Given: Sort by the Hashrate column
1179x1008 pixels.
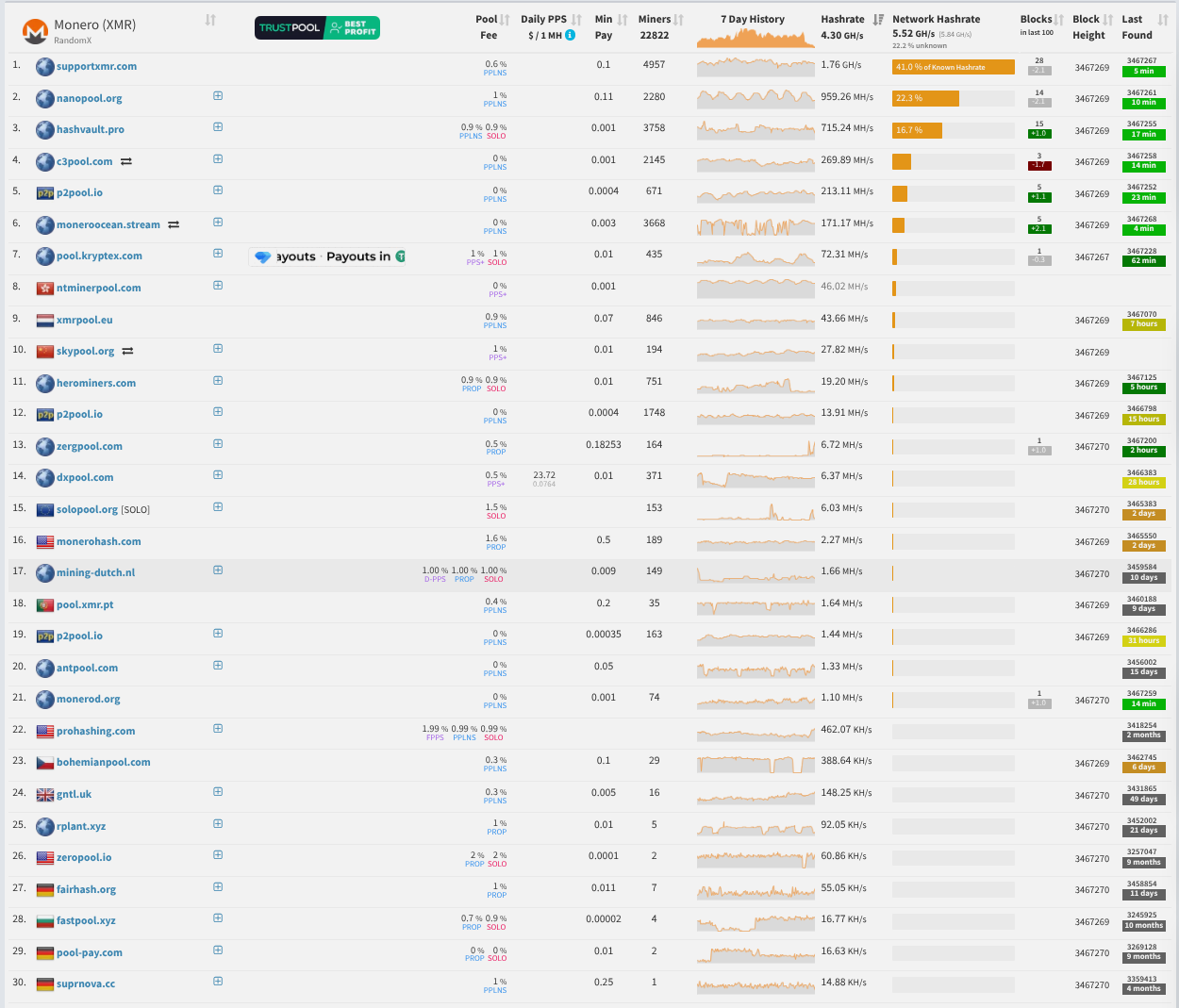Looking at the screenshot, I should click(x=878, y=19).
